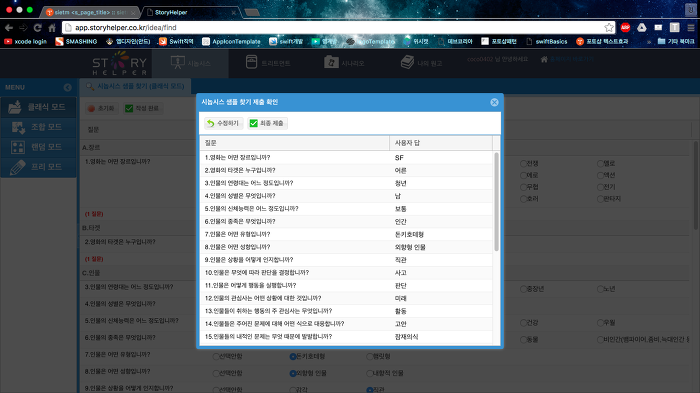This screenshot has height=393, width=700.
Task: Click the answer 잠재의식 in dialog
Action: 406,337
